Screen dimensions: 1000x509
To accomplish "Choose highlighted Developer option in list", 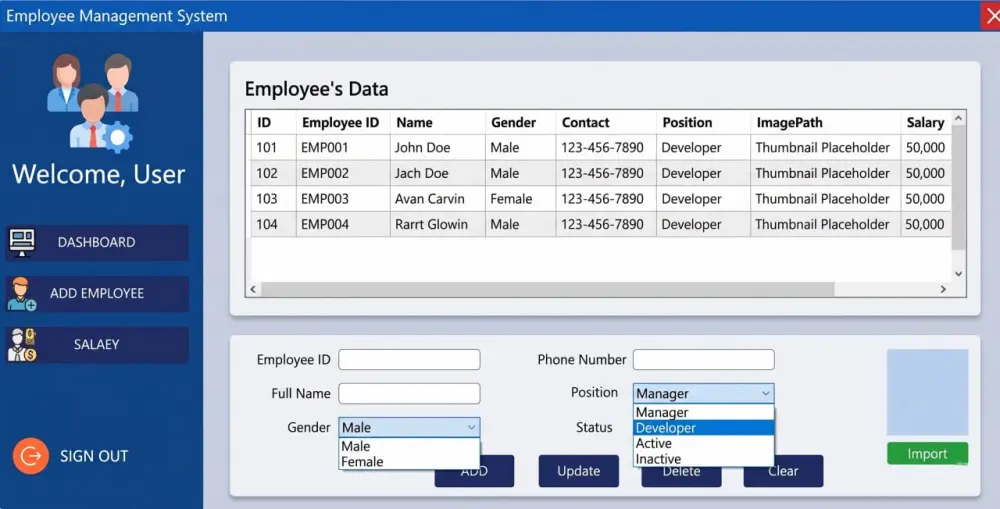I will [x=703, y=428].
